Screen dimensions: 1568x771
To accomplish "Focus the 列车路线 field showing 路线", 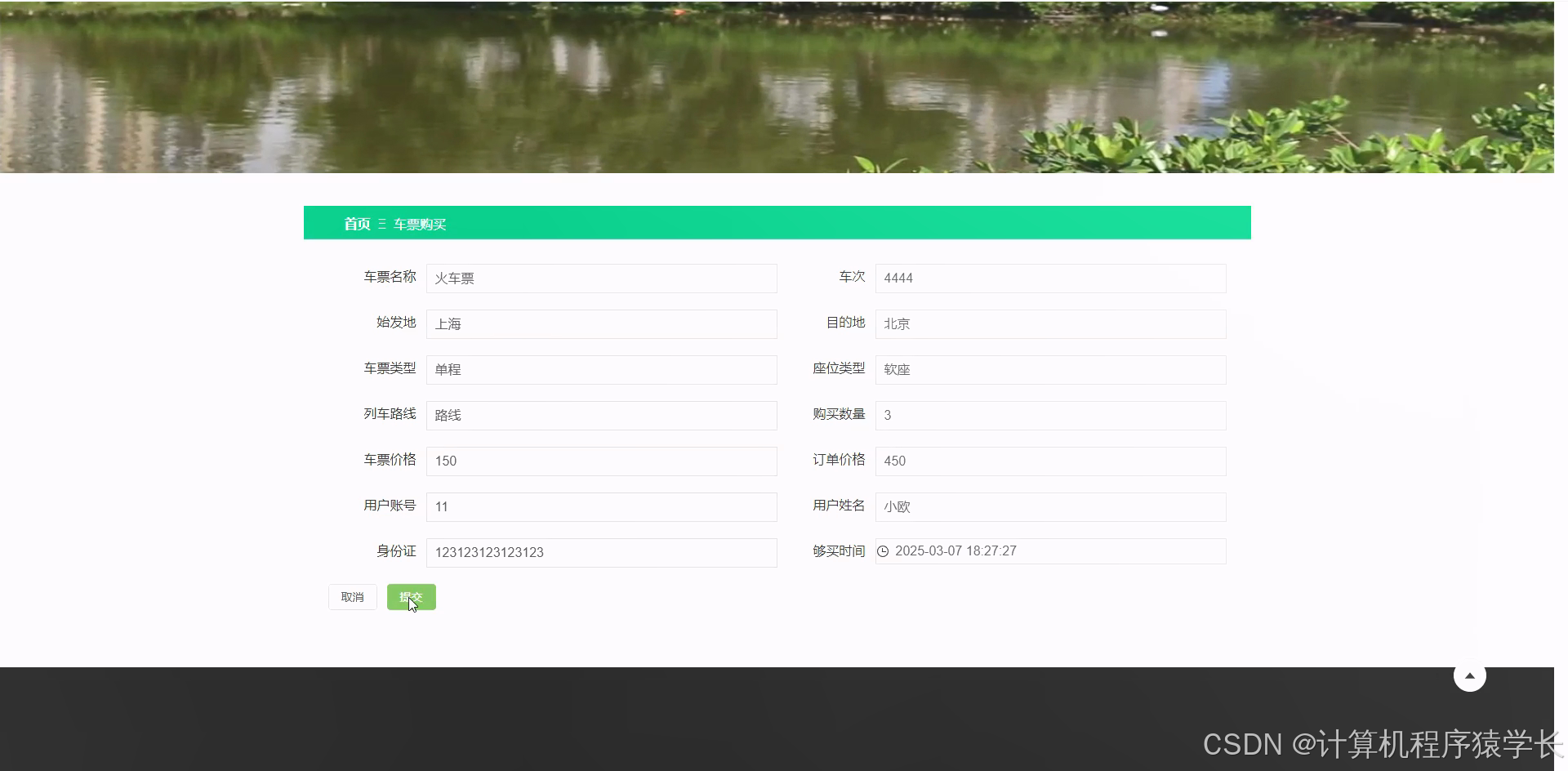I will tap(601, 416).
